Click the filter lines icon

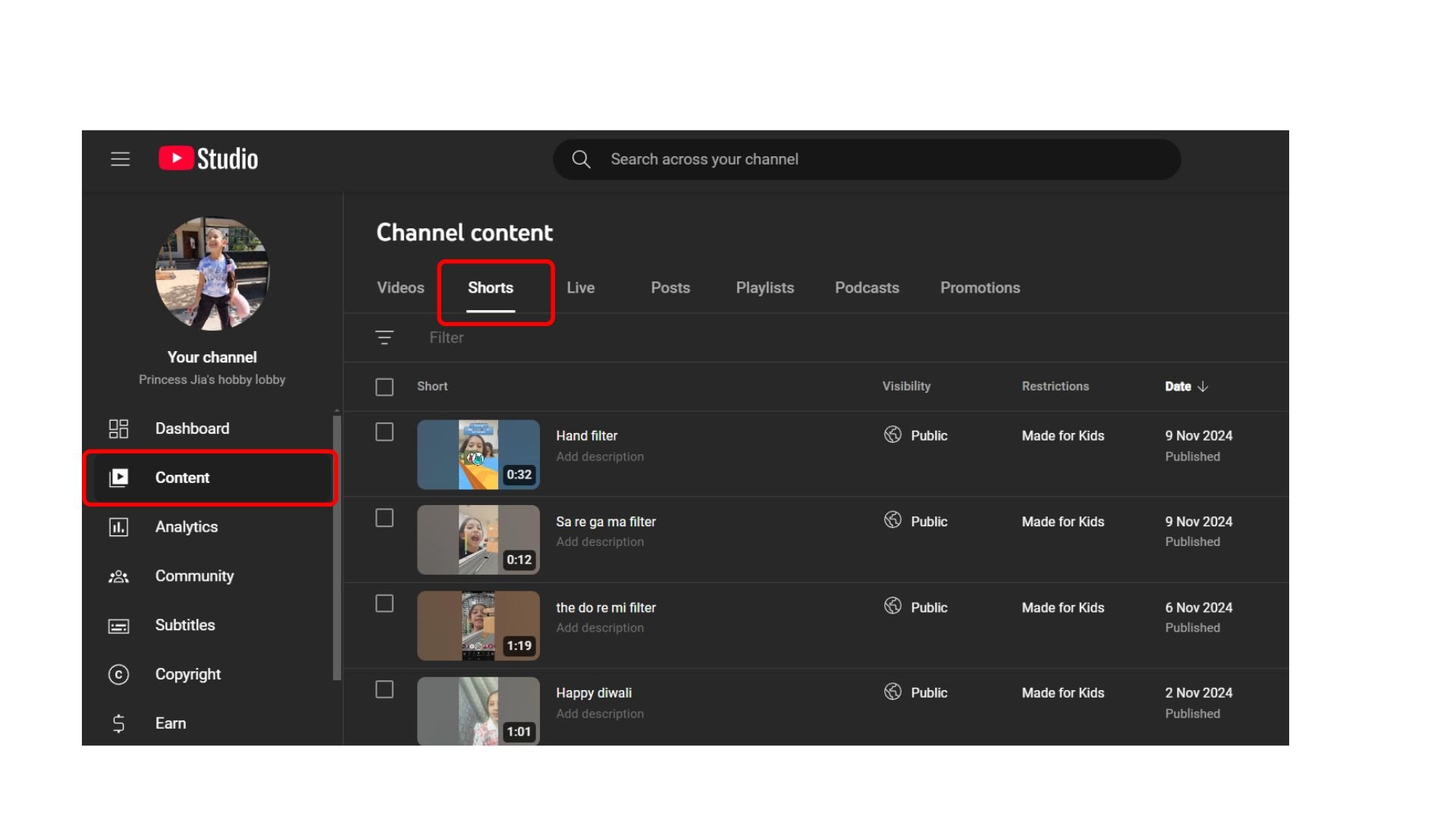tap(384, 337)
